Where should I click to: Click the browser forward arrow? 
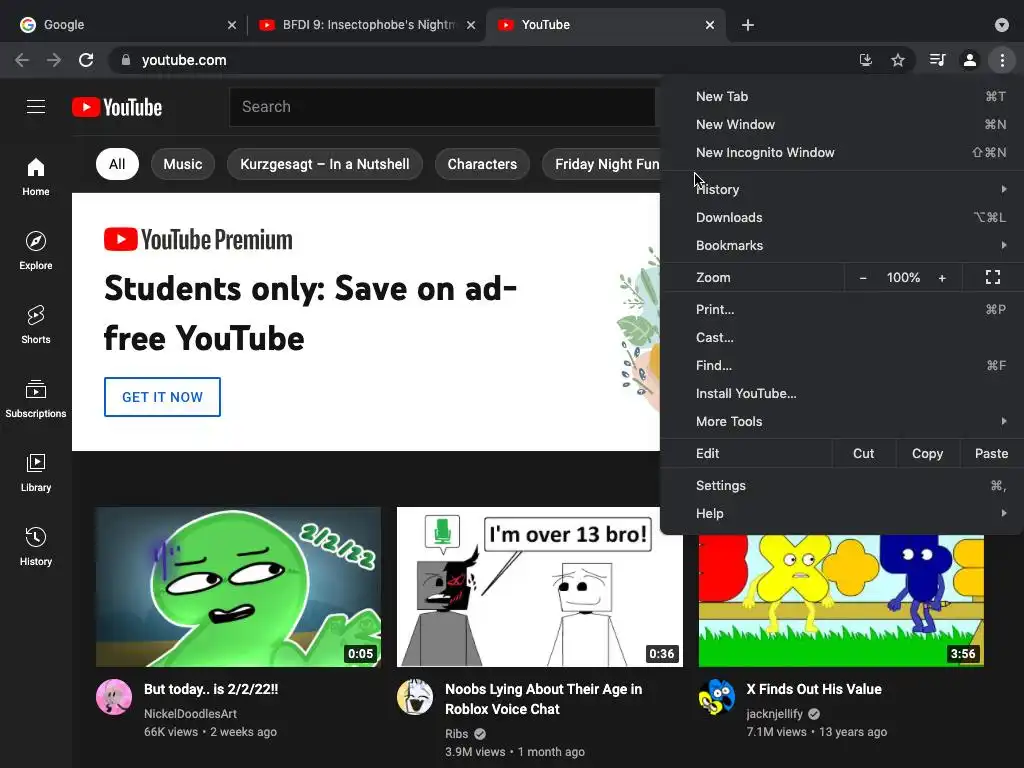[54, 60]
